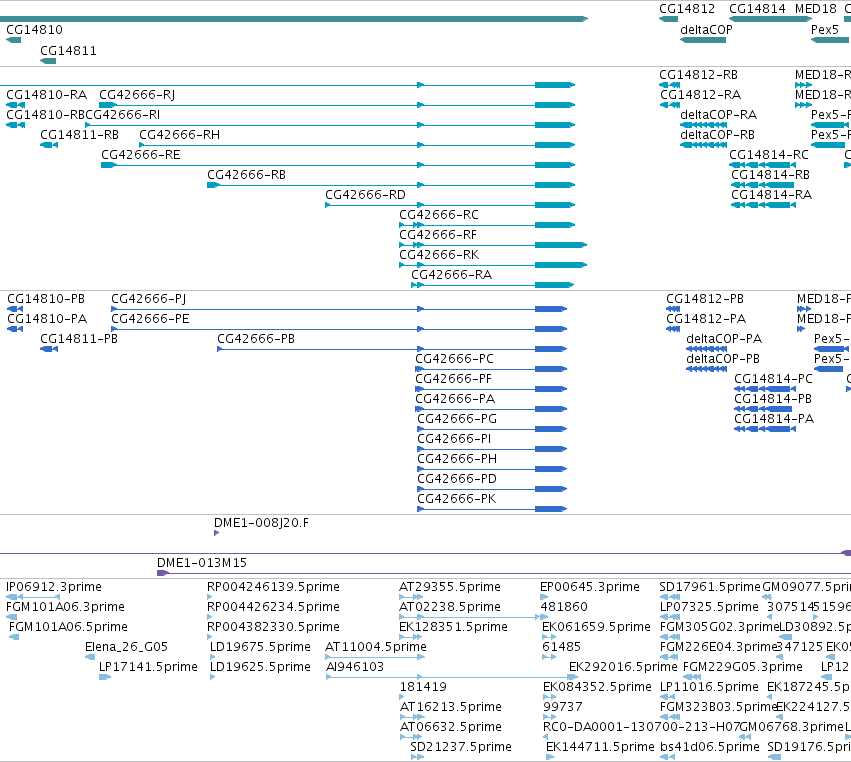Image resolution: width=851 pixels, height=762 pixels.
Task: Select transcript CG14814-RB
Action: [771, 175]
